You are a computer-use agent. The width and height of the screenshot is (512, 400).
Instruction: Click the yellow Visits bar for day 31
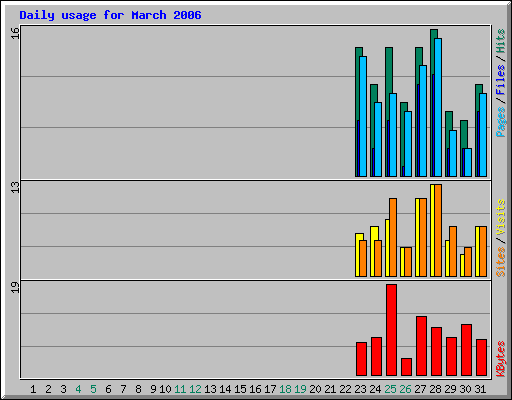pyautogui.click(x=478, y=251)
